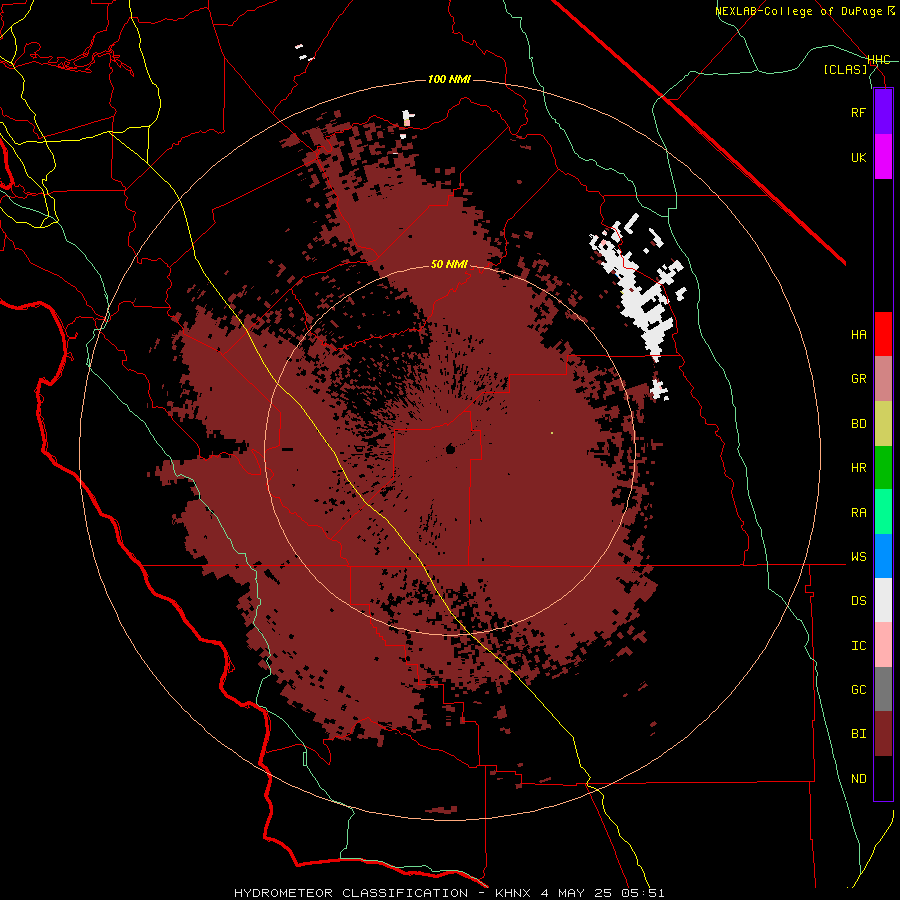
Task: Click the BI dark red legend swatch
Action: [x=883, y=734]
